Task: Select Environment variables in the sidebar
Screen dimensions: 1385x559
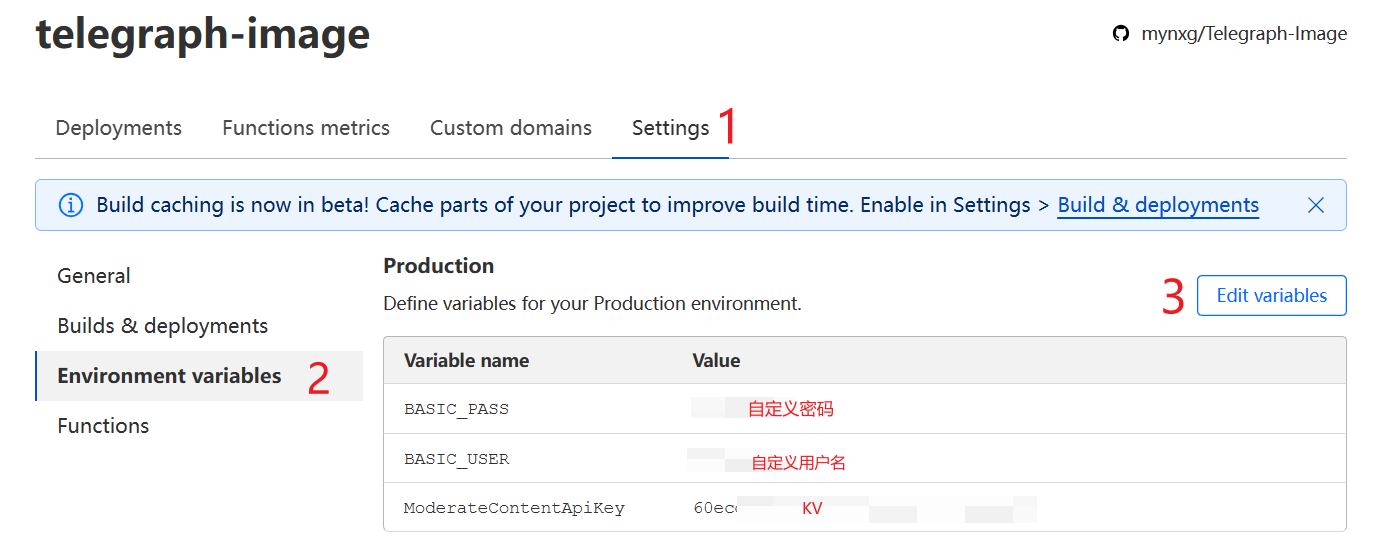Action: pyautogui.click(x=169, y=376)
